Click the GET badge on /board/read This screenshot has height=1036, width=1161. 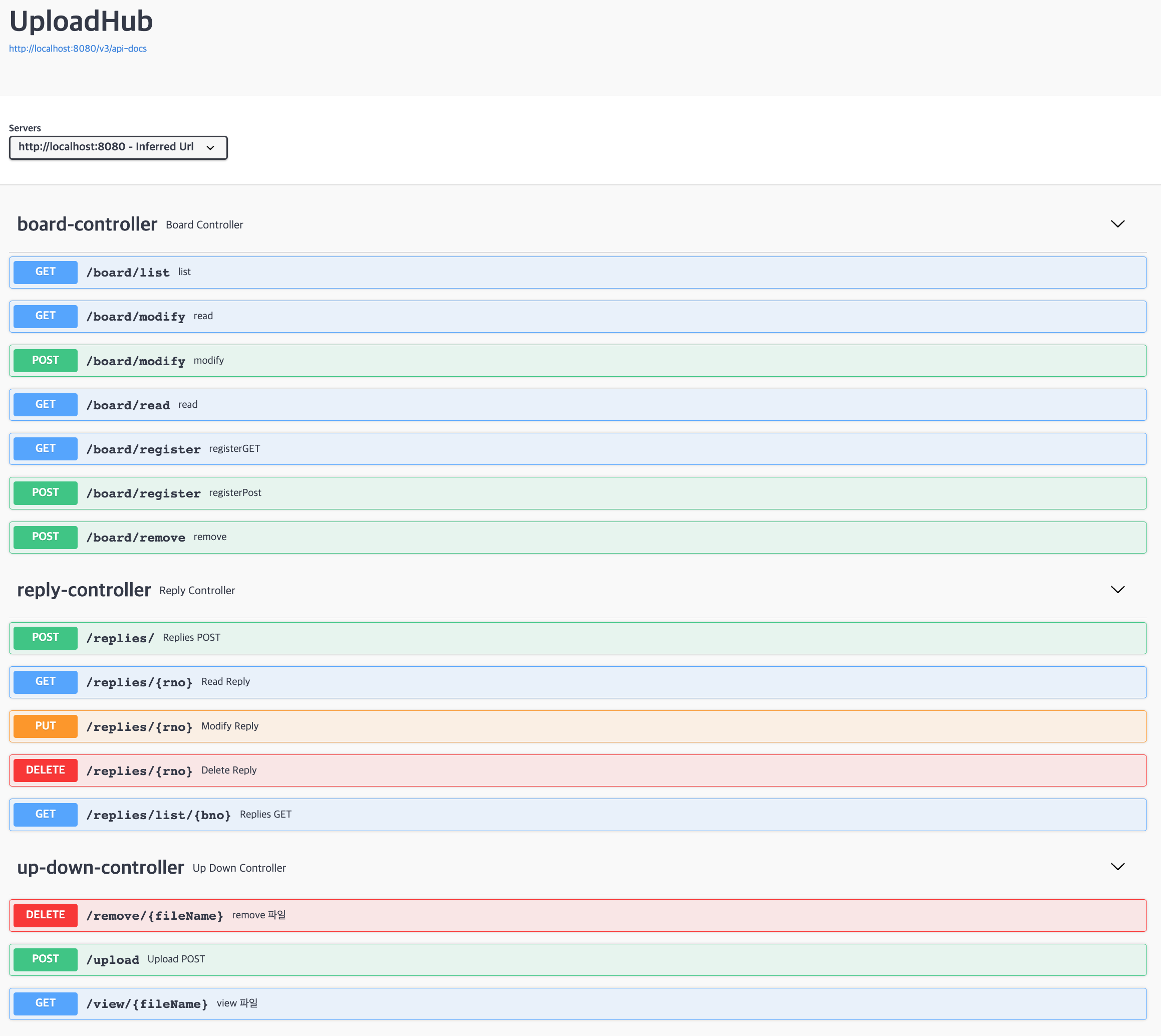45,404
